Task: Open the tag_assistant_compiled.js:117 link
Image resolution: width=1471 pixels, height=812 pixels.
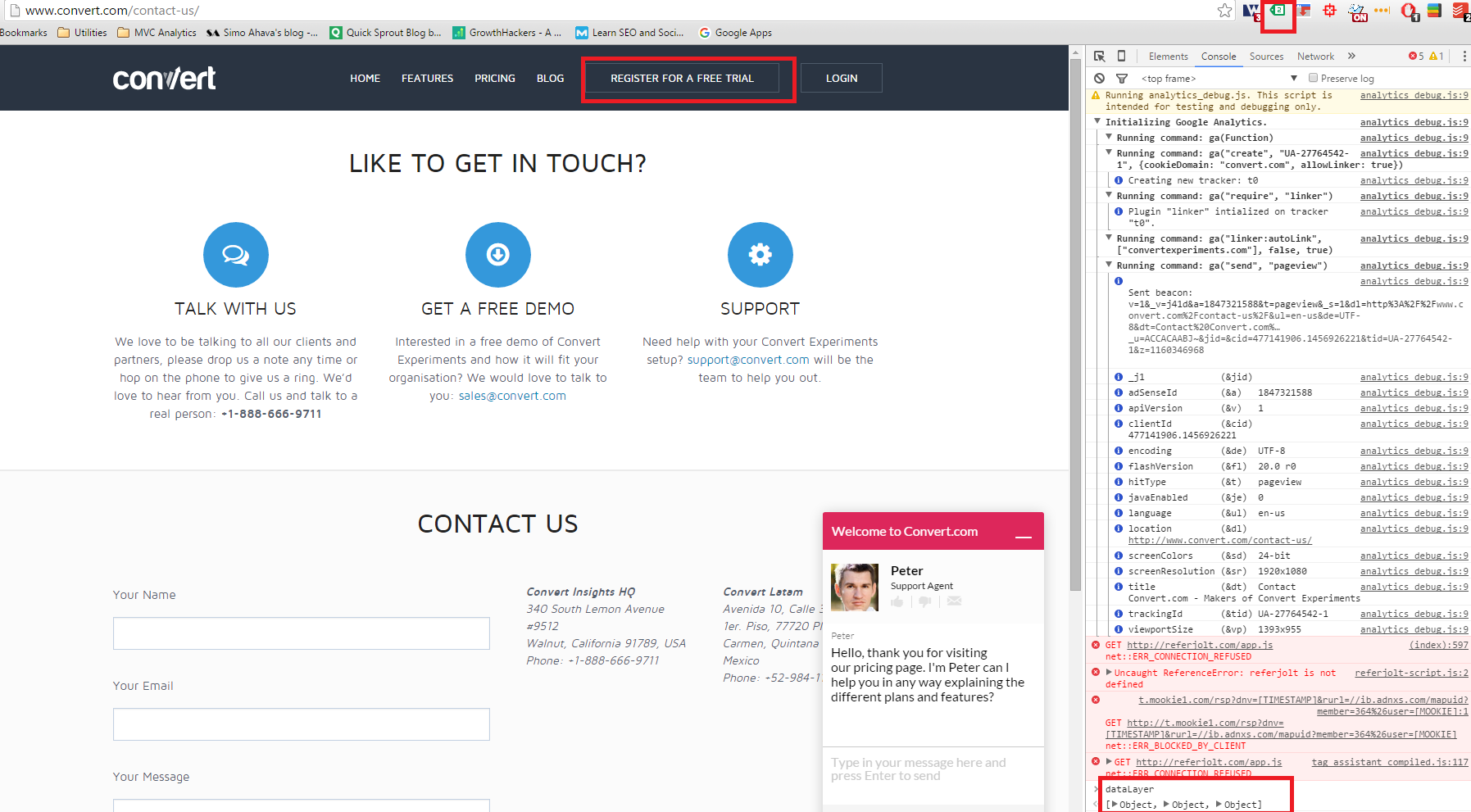Action: coord(1390,762)
